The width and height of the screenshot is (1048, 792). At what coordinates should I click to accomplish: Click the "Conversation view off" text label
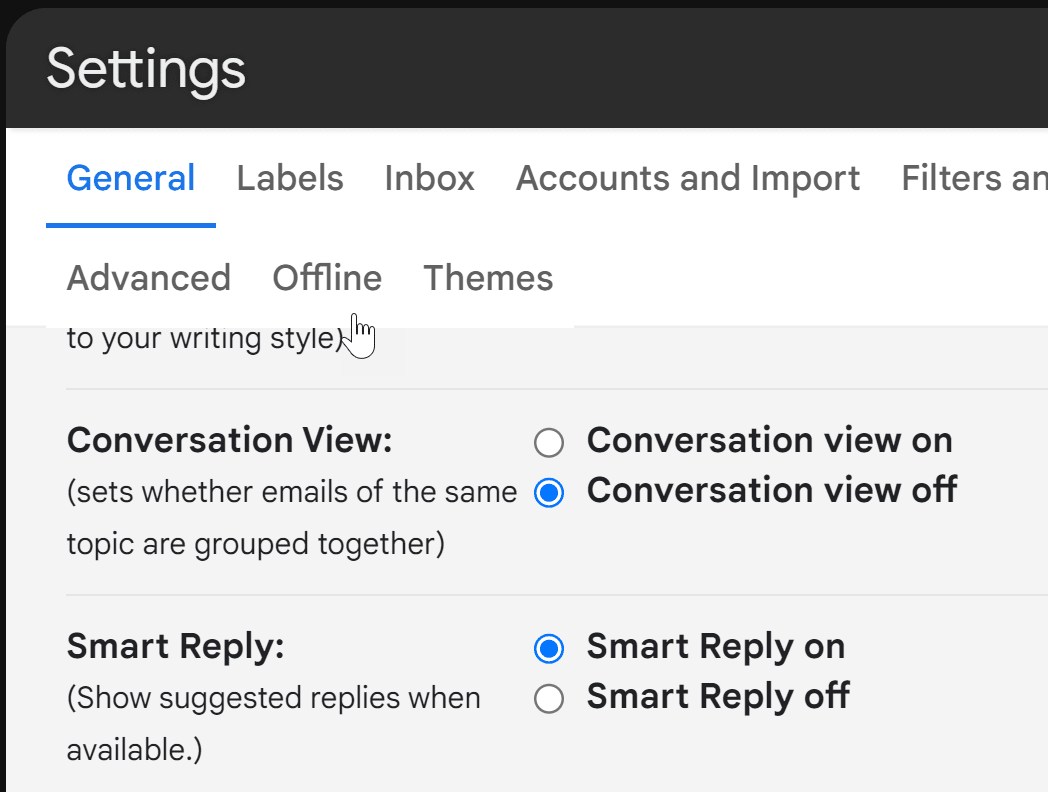point(771,491)
